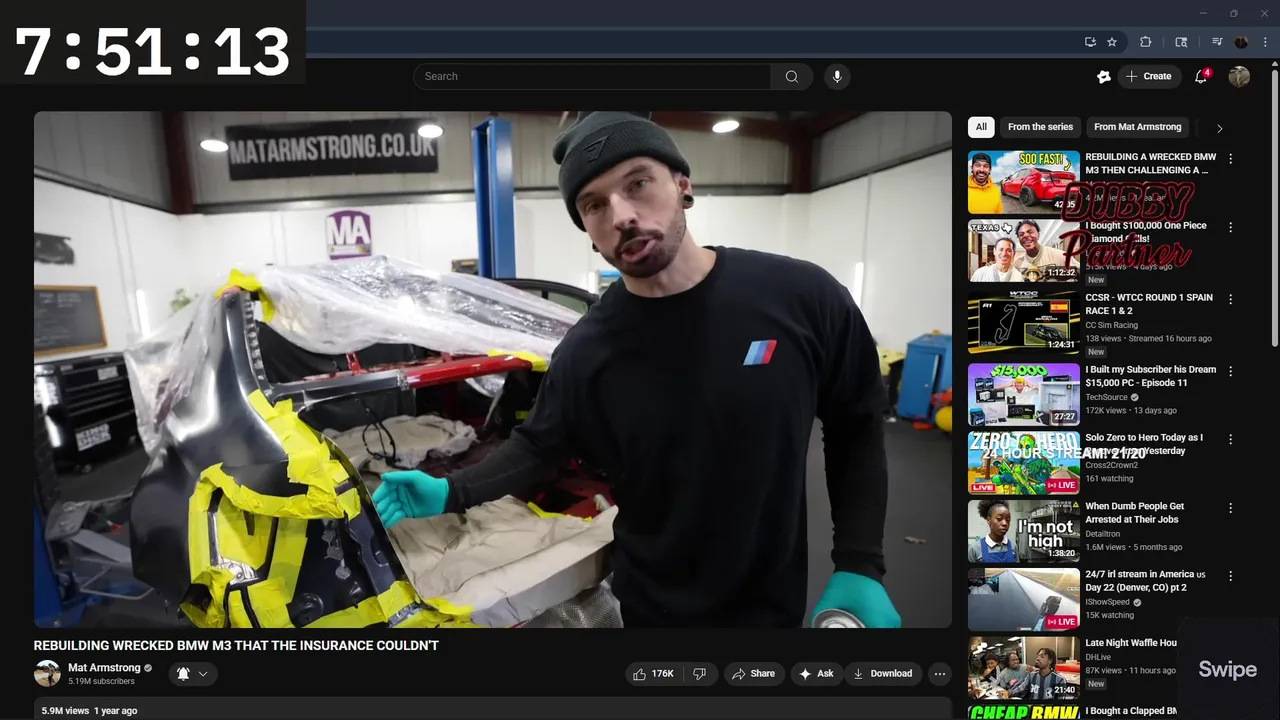The height and width of the screenshot is (720, 1280).
Task: Open the I'm not high thumbnail
Action: click(x=1024, y=531)
